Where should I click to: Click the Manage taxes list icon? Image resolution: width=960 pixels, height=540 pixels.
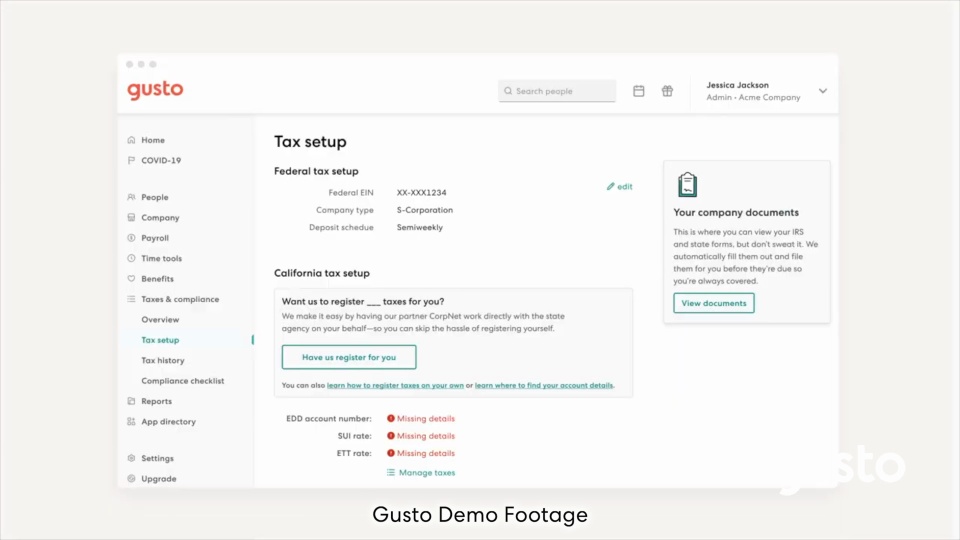391,473
